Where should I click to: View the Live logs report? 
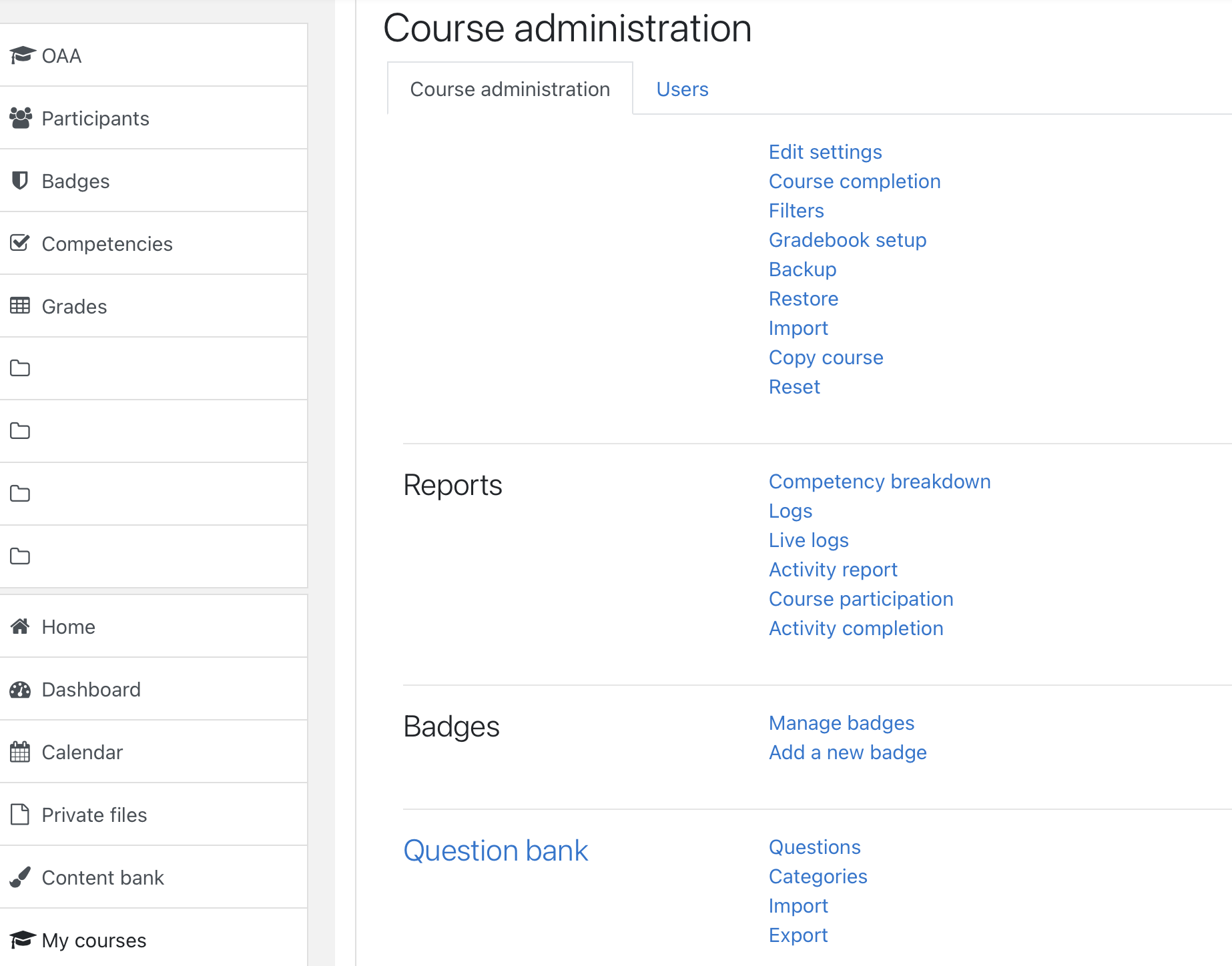click(808, 540)
